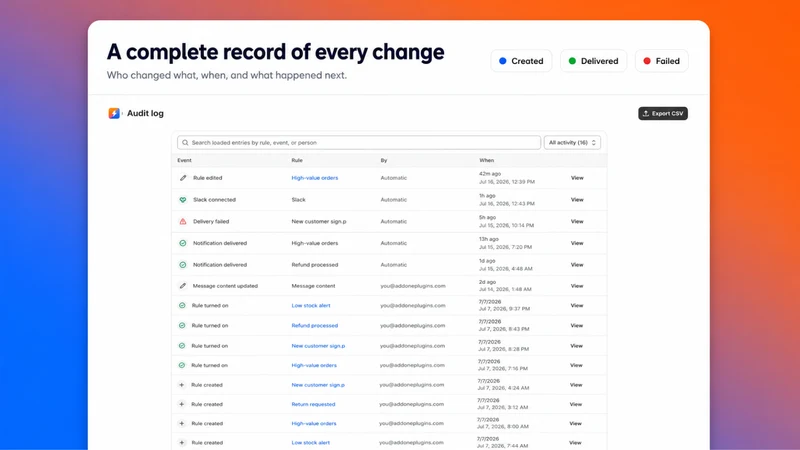
Task: View the Message content updated entry
Action: coord(577,286)
